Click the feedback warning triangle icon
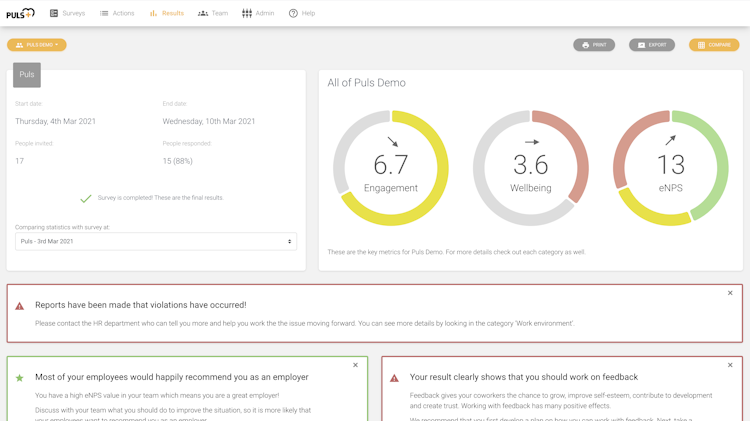The image size is (750, 421). click(x=394, y=378)
